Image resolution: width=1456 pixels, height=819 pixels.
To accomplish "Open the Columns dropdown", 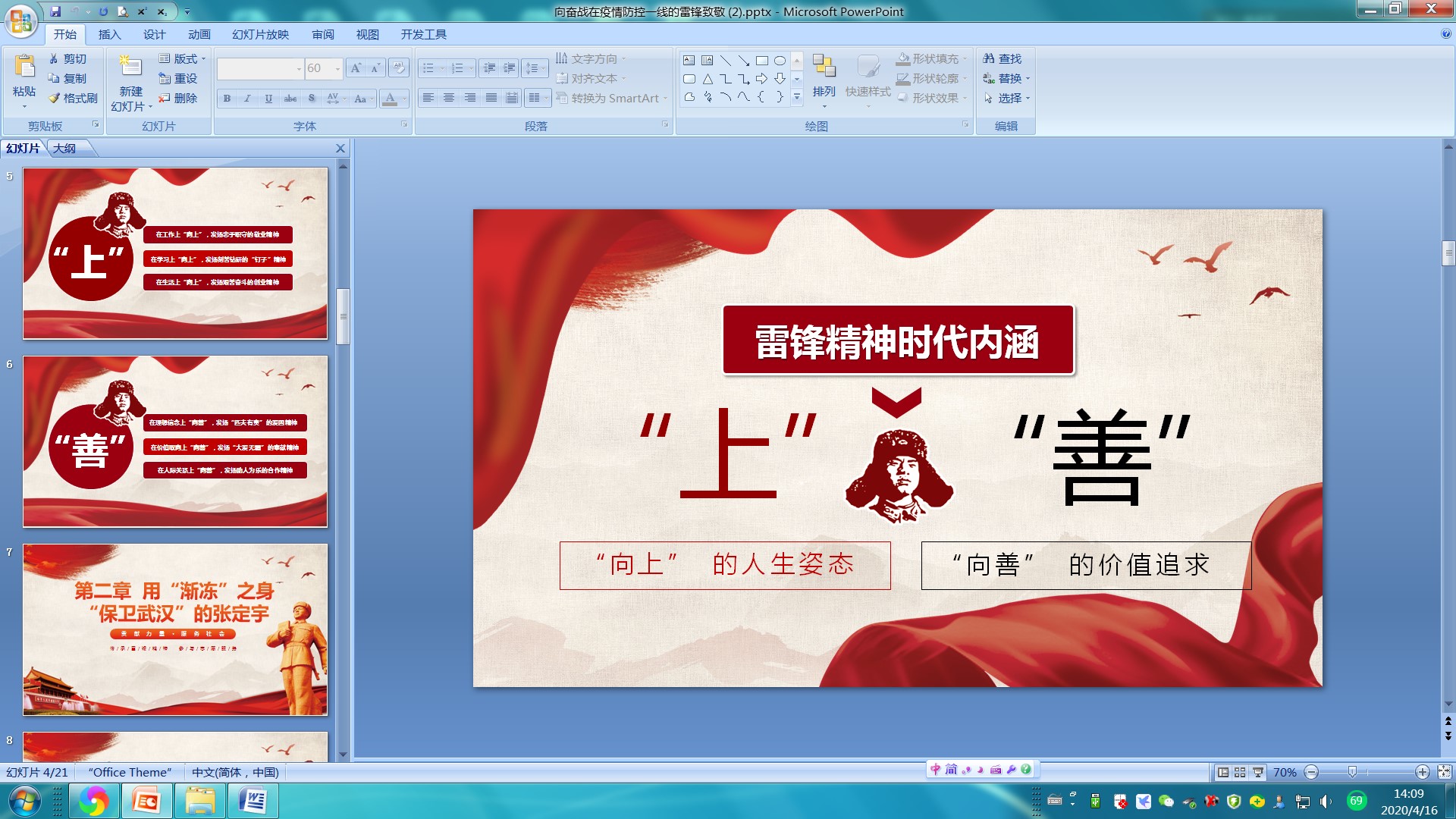I will click(538, 98).
